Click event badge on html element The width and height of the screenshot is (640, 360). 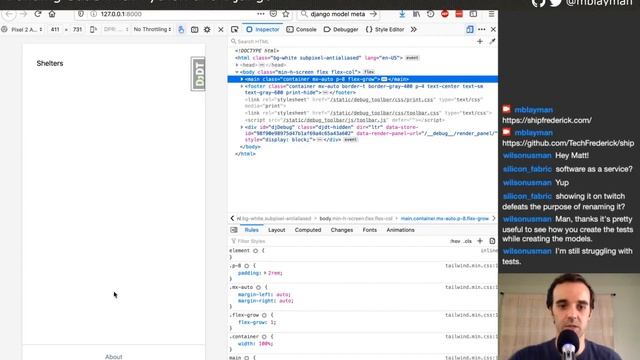412,58
